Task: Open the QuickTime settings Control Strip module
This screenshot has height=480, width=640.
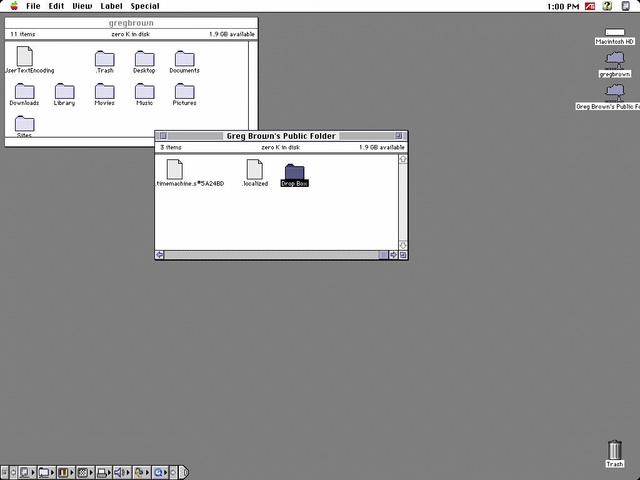Action: click(x=160, y=473)
